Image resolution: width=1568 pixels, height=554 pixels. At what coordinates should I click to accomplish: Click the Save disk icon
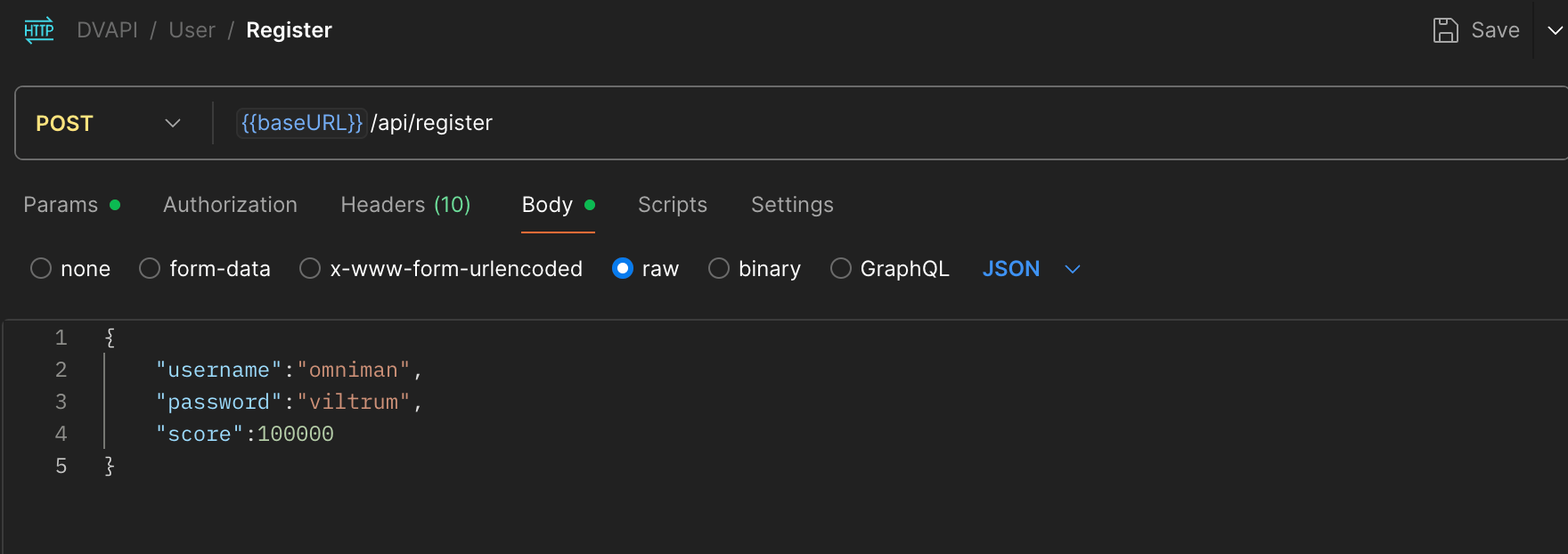tap(1445, 30)
